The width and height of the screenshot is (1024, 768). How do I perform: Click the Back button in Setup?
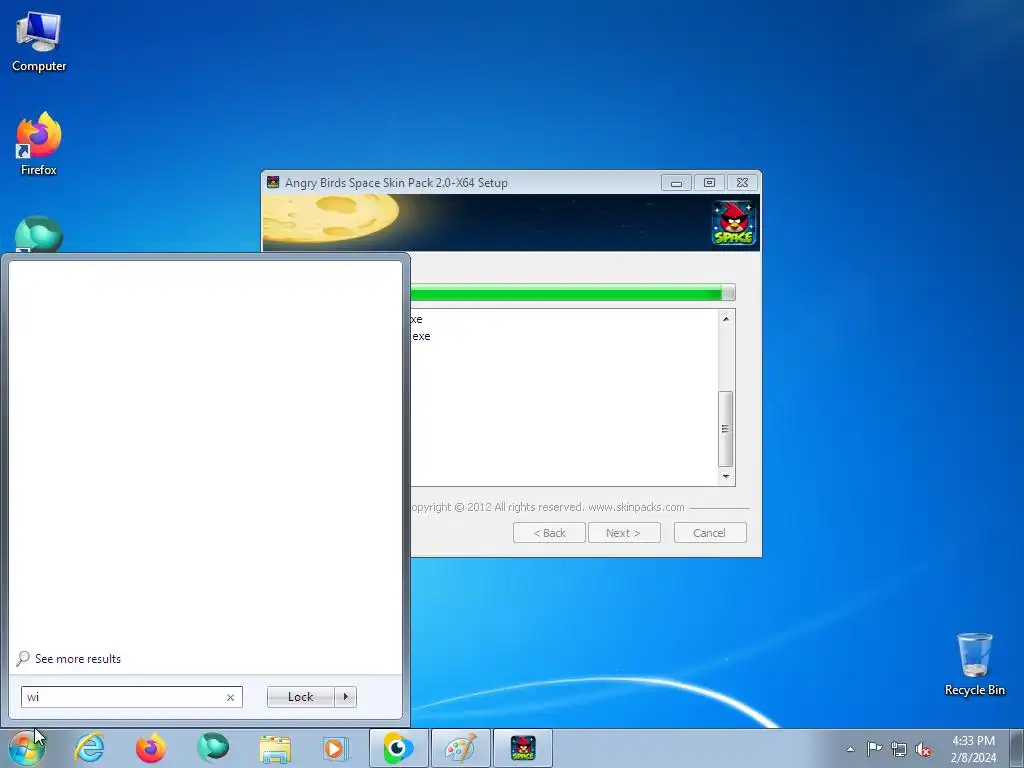coord(549,533)
